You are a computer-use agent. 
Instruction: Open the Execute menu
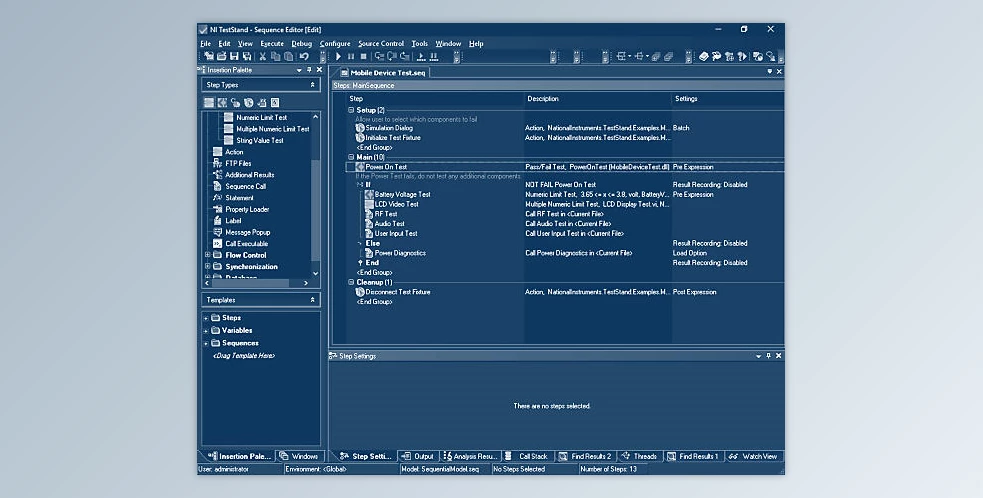coord(272,44)
